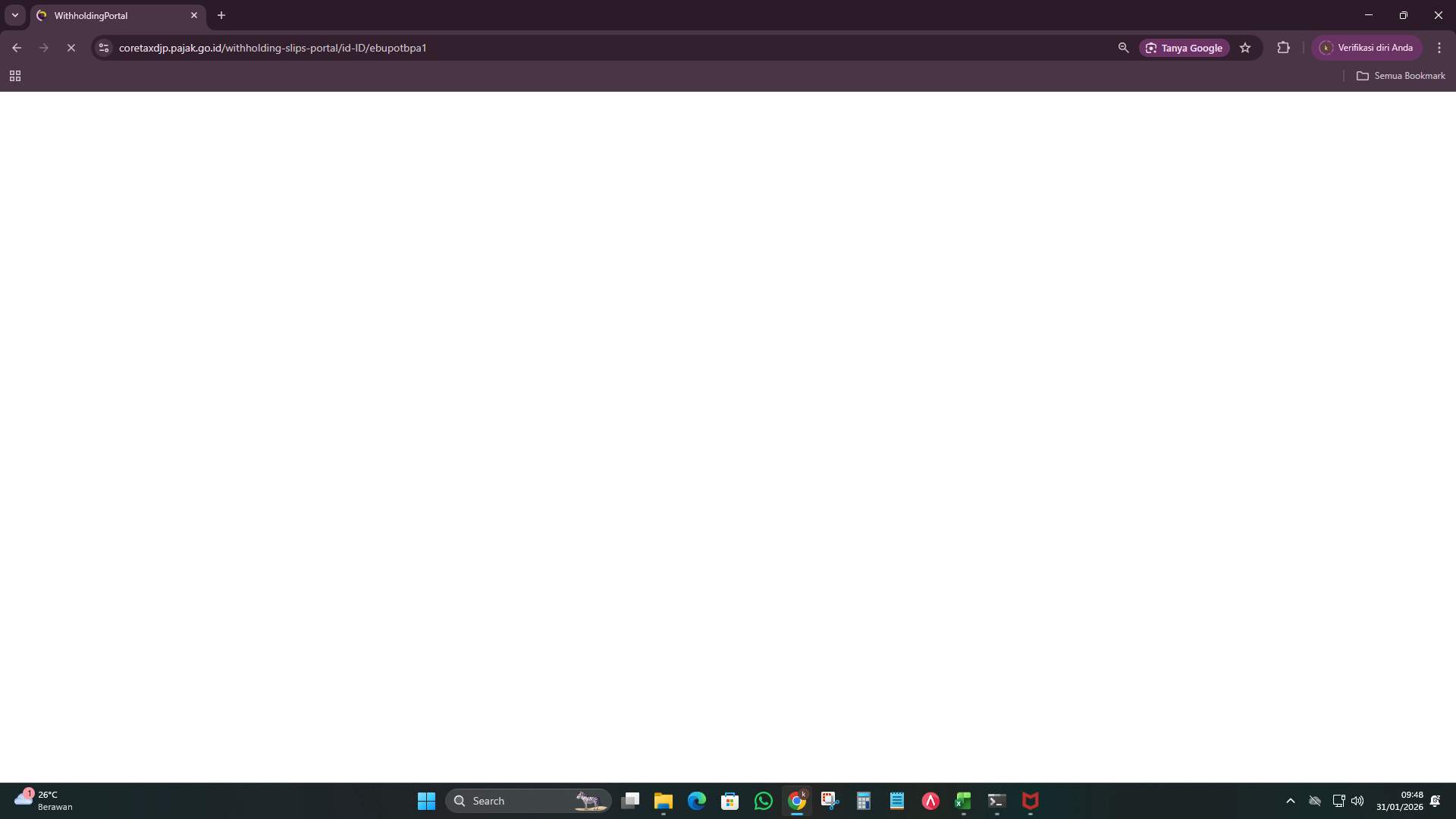1456x819 pixels.
Task: Click the volume control in the system tray
Action: [1358, 800]
